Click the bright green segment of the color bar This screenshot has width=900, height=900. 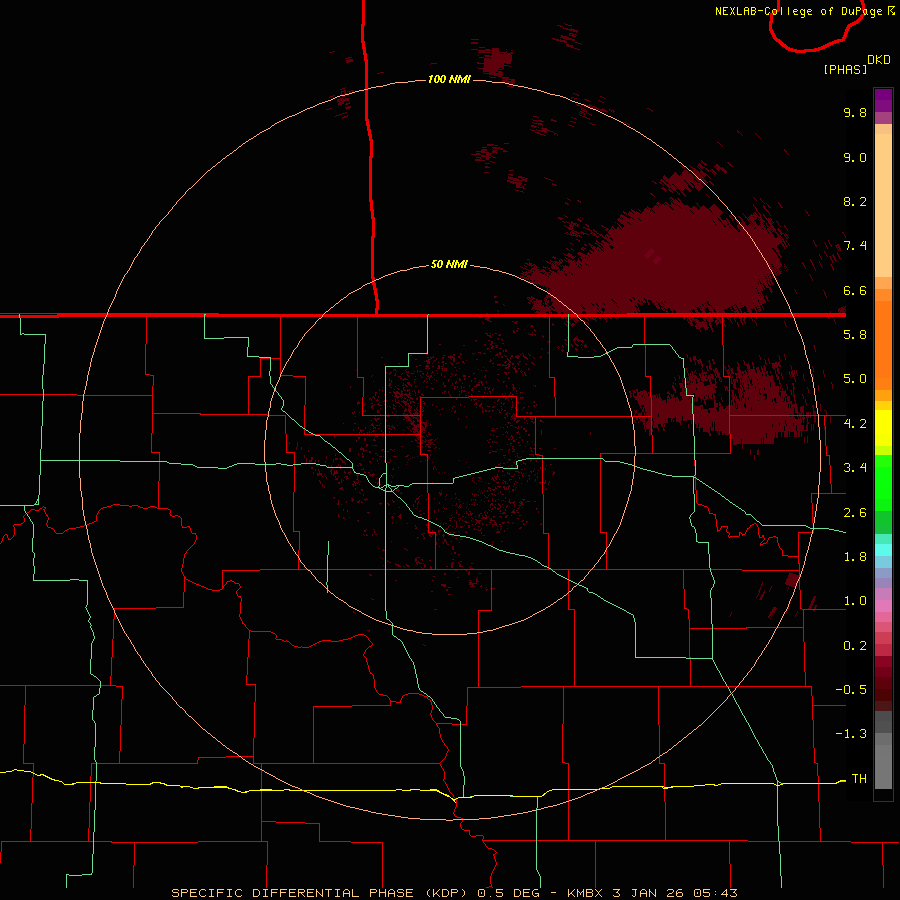[x=883, y=482]
